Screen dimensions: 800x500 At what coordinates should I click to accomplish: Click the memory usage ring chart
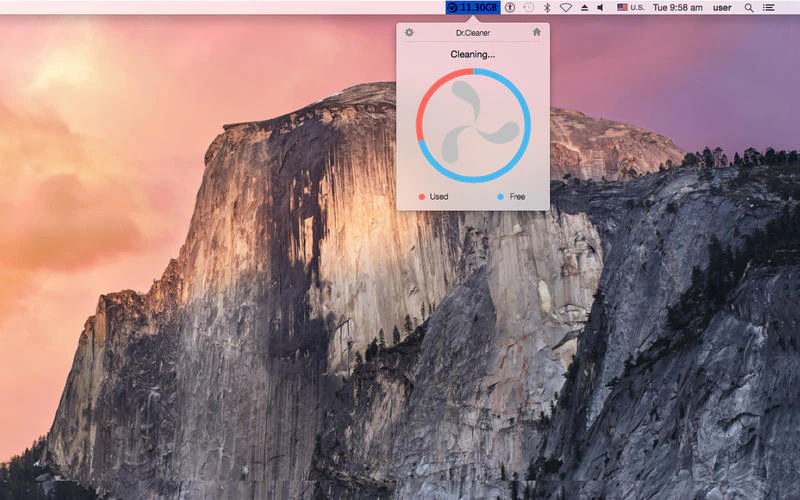[x=473, y=126]
